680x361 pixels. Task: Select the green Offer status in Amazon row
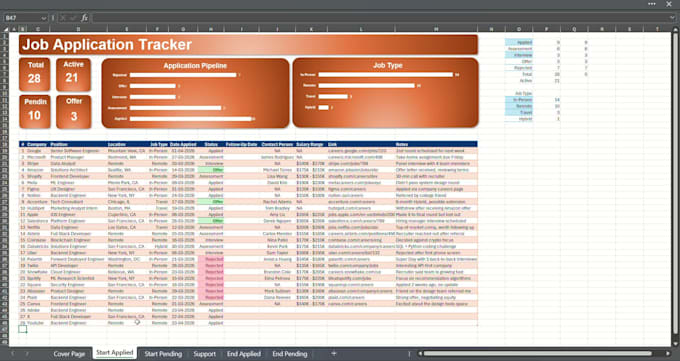211,170
